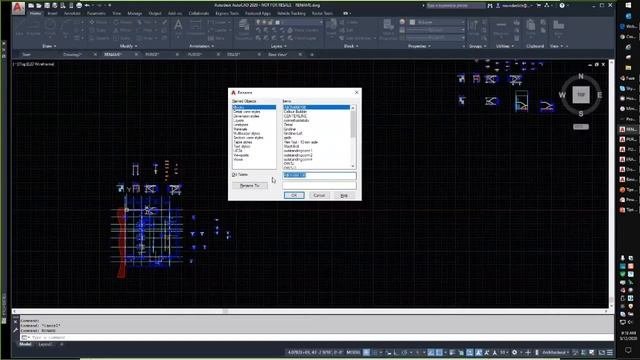Switch to the Layout1 tab

click(45, 344)
